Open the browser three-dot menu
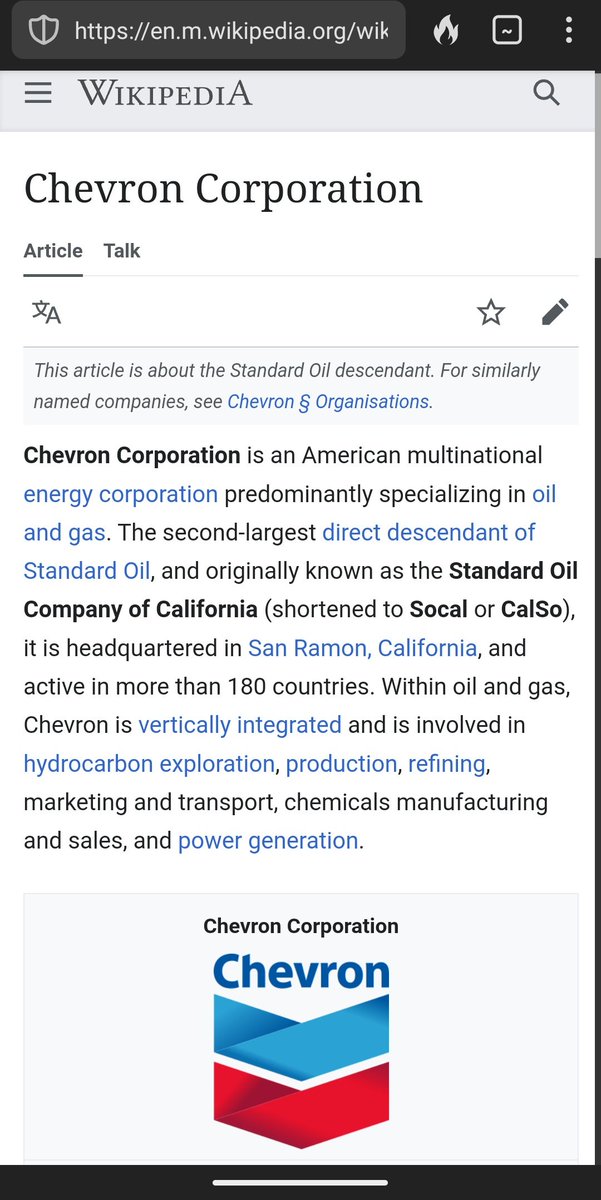The width and height of the screenshot is (601, 1200). [568, 31]
